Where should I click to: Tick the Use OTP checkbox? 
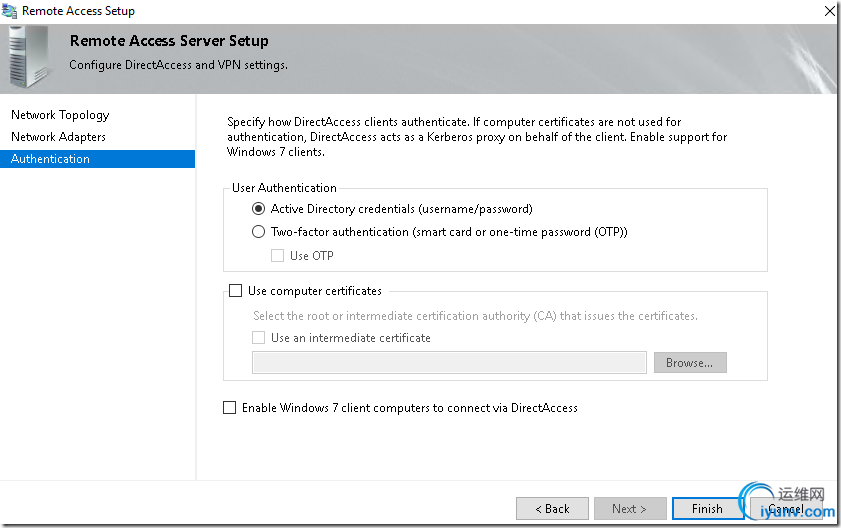pos(278,256)
